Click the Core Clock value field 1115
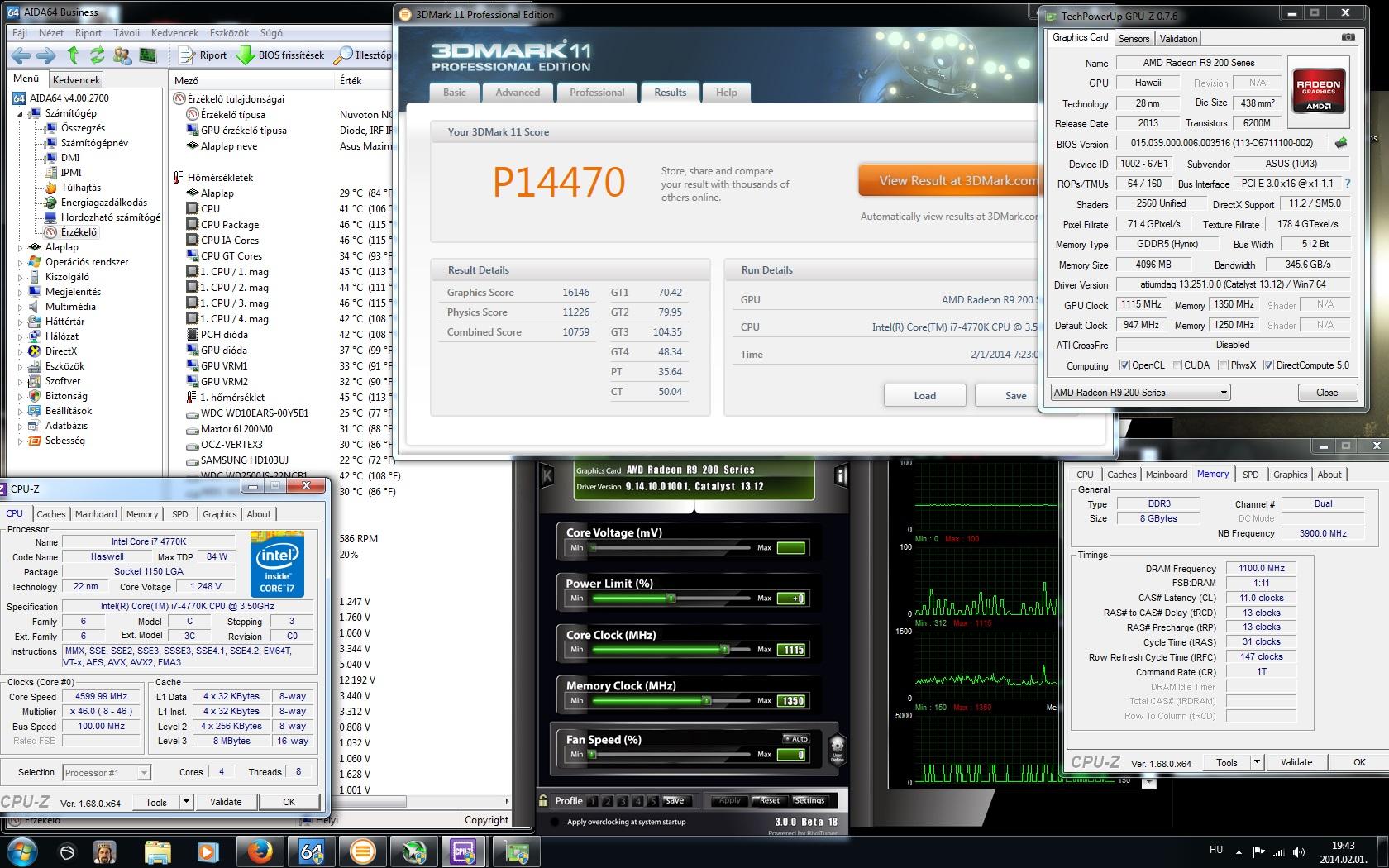 792,650
